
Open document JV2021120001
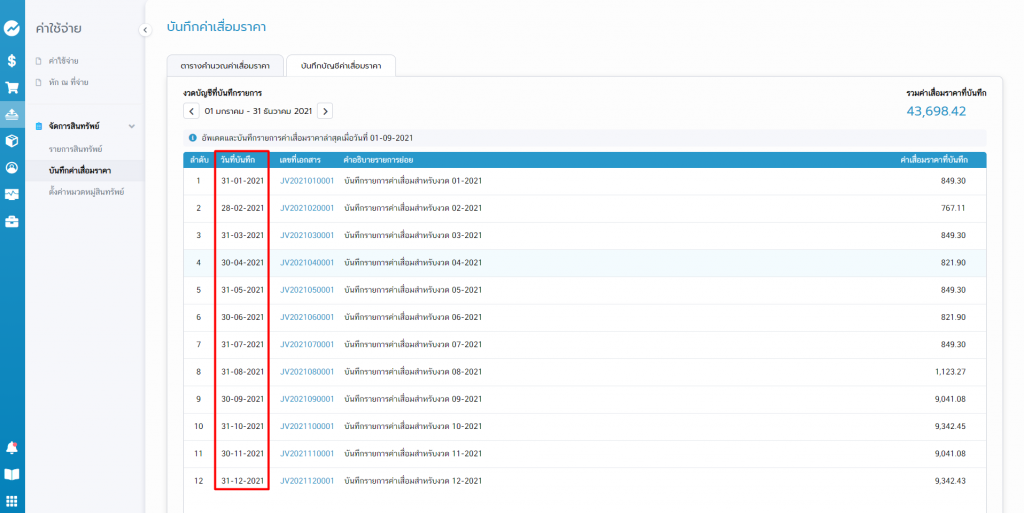point(307,481)
